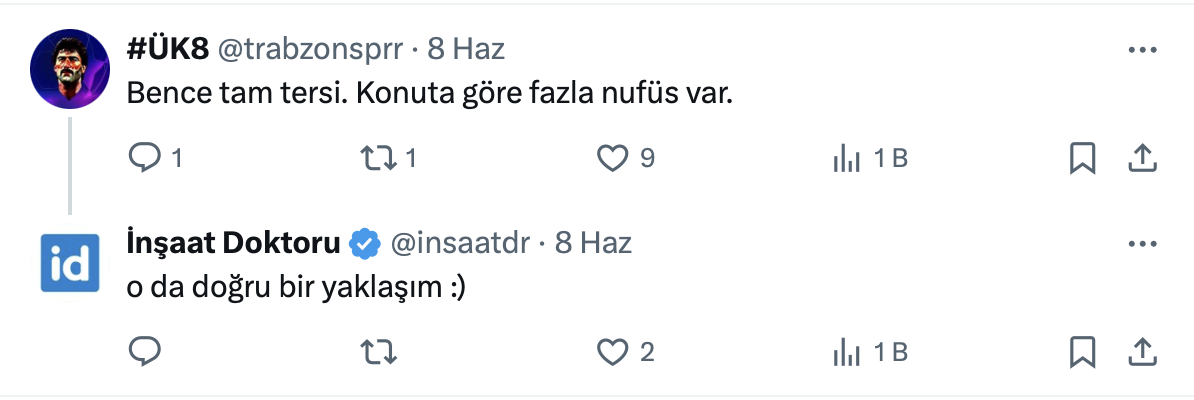View analytics of the #ÜK8 tweet

click(x=847, y=157)
